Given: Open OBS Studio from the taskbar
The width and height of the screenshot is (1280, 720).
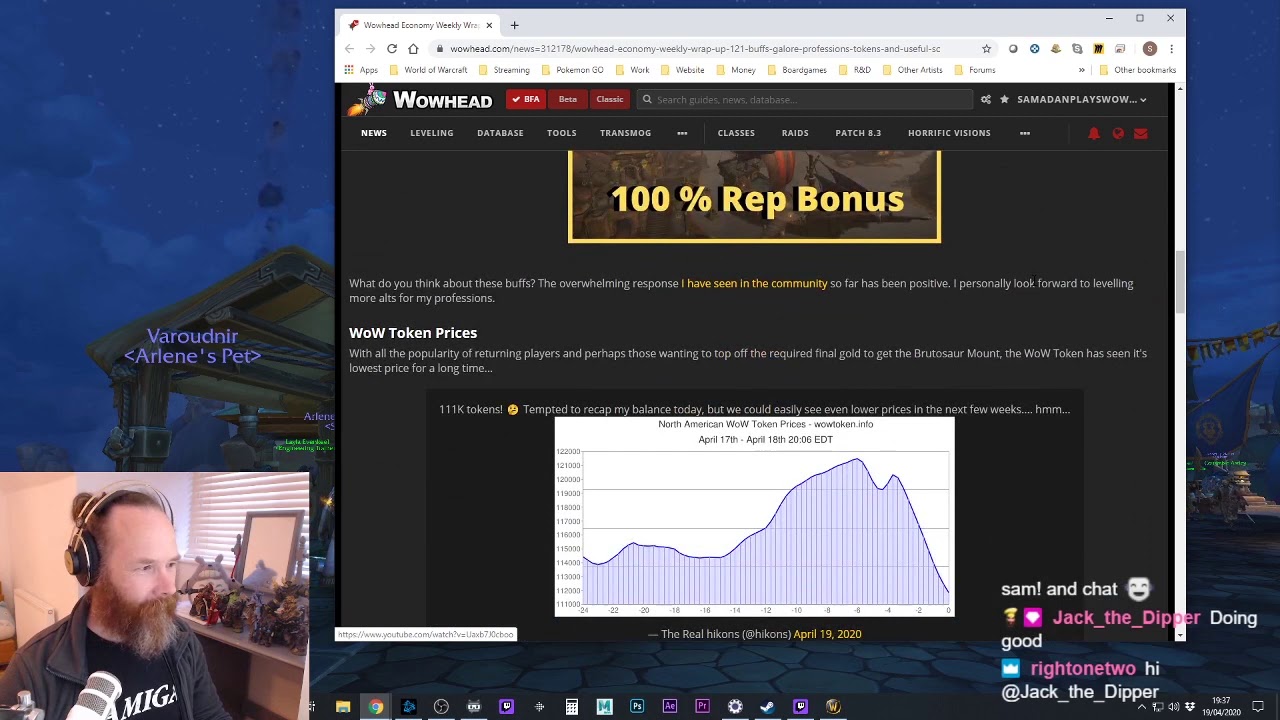Looking at the screenshot, I should [441, 707].
